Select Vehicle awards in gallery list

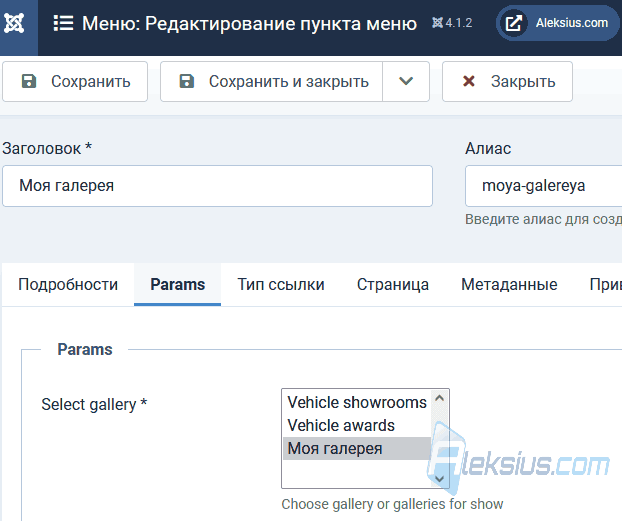pyautogui.click(x=357, y=425)
